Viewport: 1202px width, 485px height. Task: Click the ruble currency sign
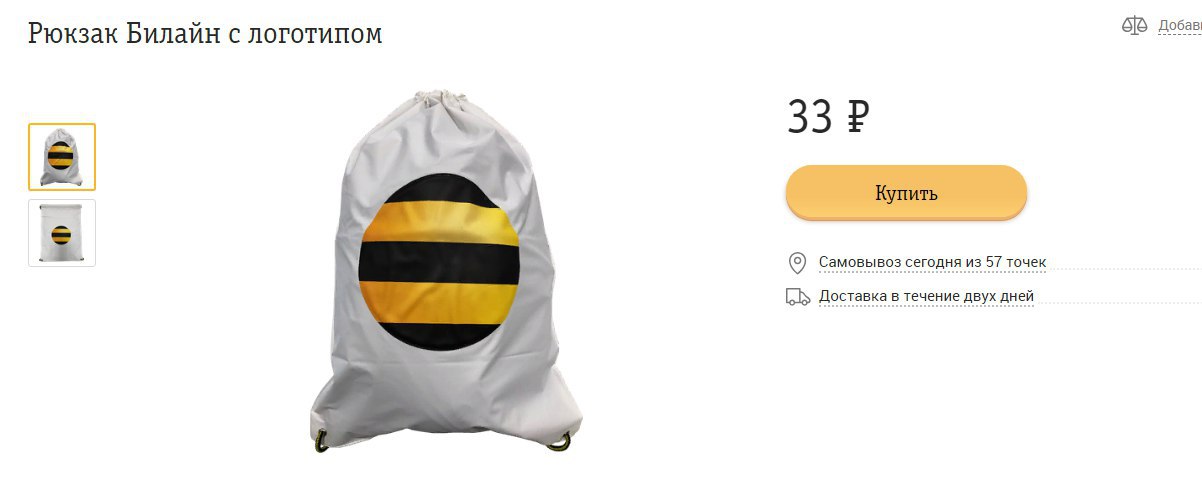click(x=857, y=118)
